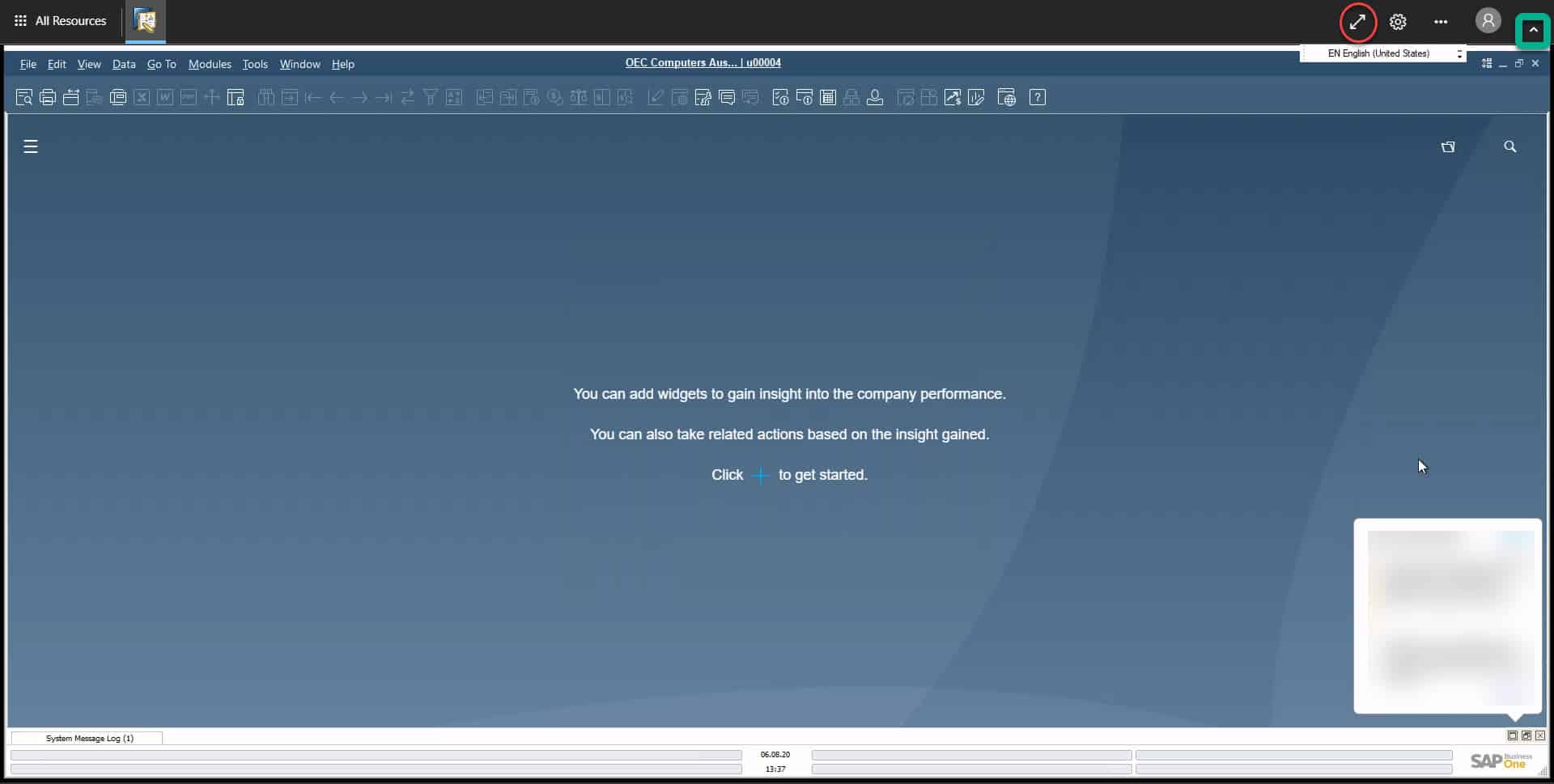Click the chart with dollar arrow icon

coord(953,98)
